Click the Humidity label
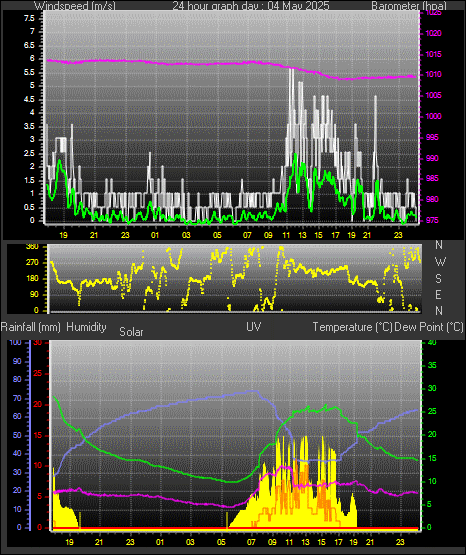 86,327
